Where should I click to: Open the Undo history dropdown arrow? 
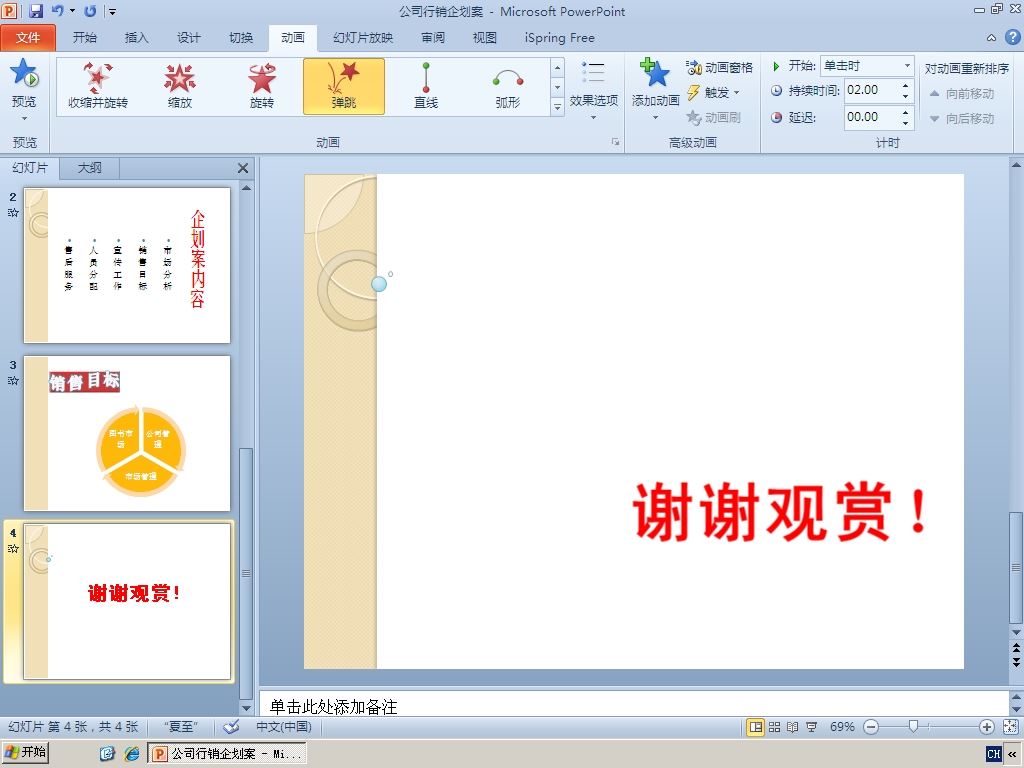(x=72, y=11)
